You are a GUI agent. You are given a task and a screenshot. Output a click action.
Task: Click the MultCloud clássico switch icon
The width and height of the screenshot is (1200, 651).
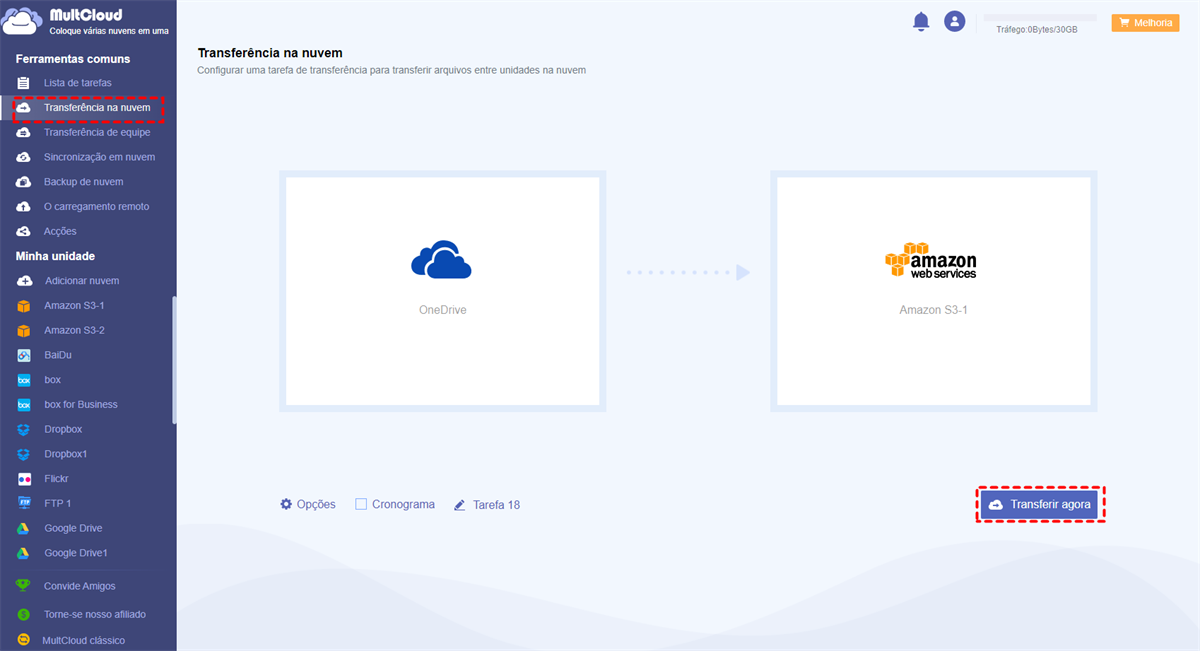click(x=24, y=640)
